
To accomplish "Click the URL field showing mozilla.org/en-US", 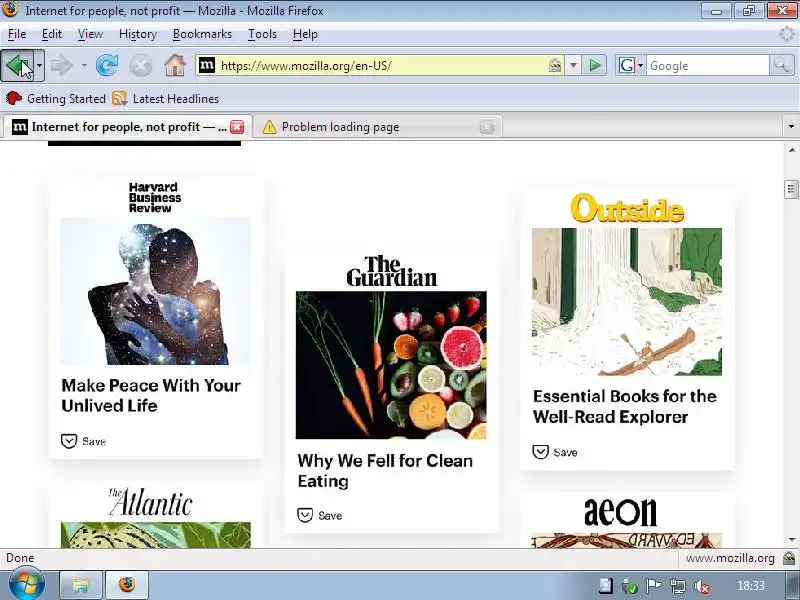I will coord(380,65).
